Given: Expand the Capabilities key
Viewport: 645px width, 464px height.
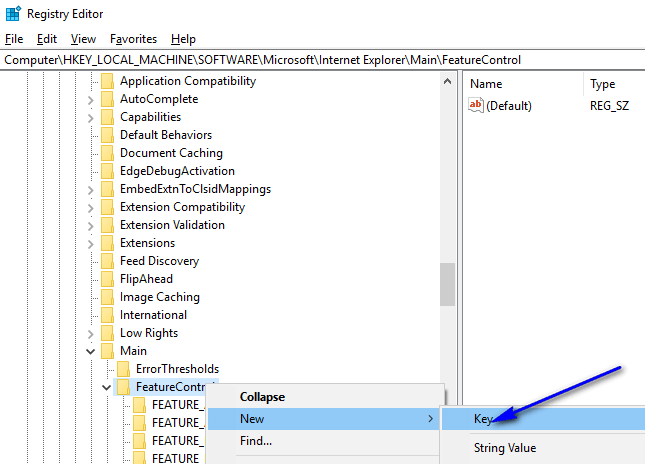Looking at the screenshot, I should coord(90,118).
